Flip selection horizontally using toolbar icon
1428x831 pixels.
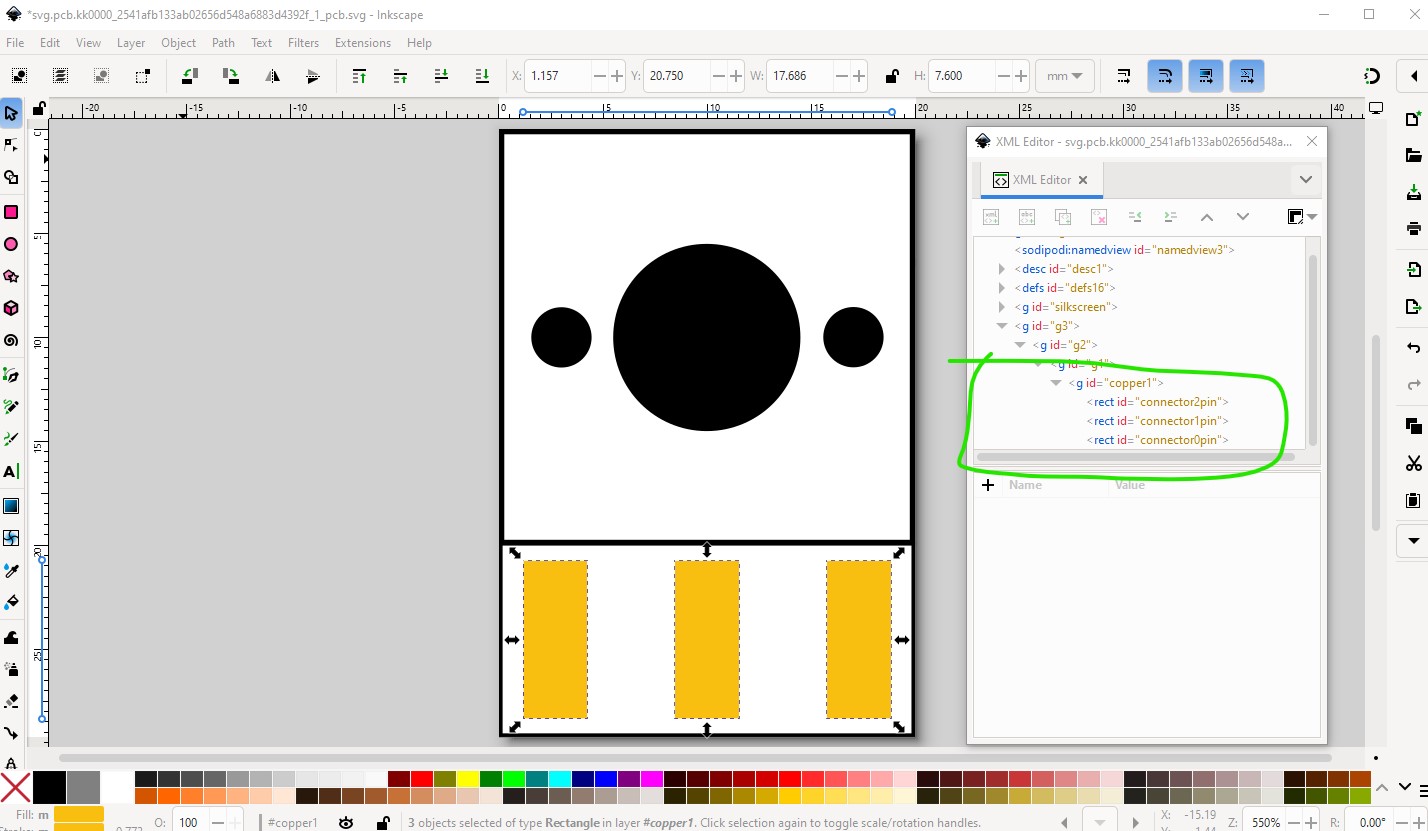tap(272, 76)
